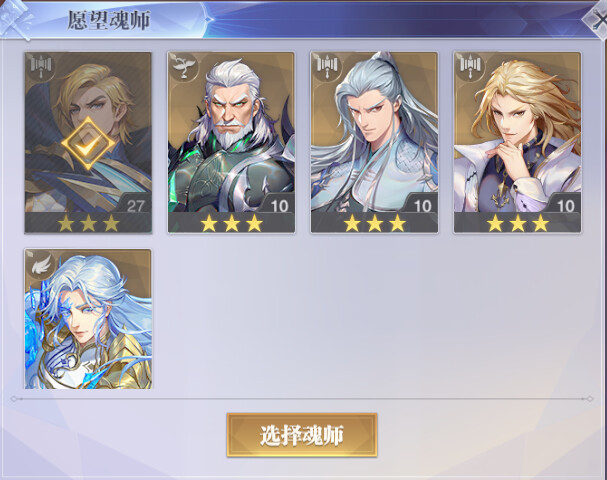Viewport: 607px width, 480px height.
Task: Toggle the golden checkmark on blond hero
Action: pos(88,144)
